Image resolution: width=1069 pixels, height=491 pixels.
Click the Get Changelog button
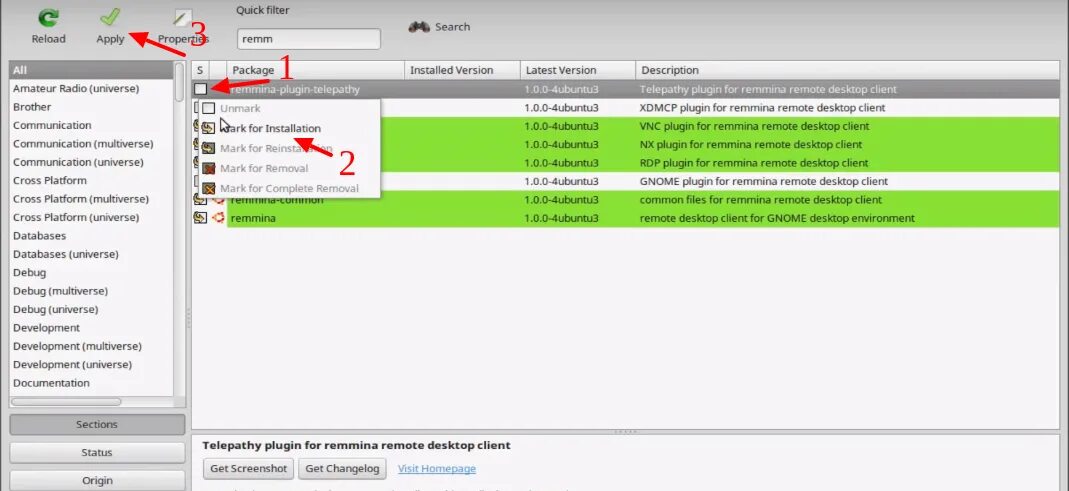[x=342, y=468]
